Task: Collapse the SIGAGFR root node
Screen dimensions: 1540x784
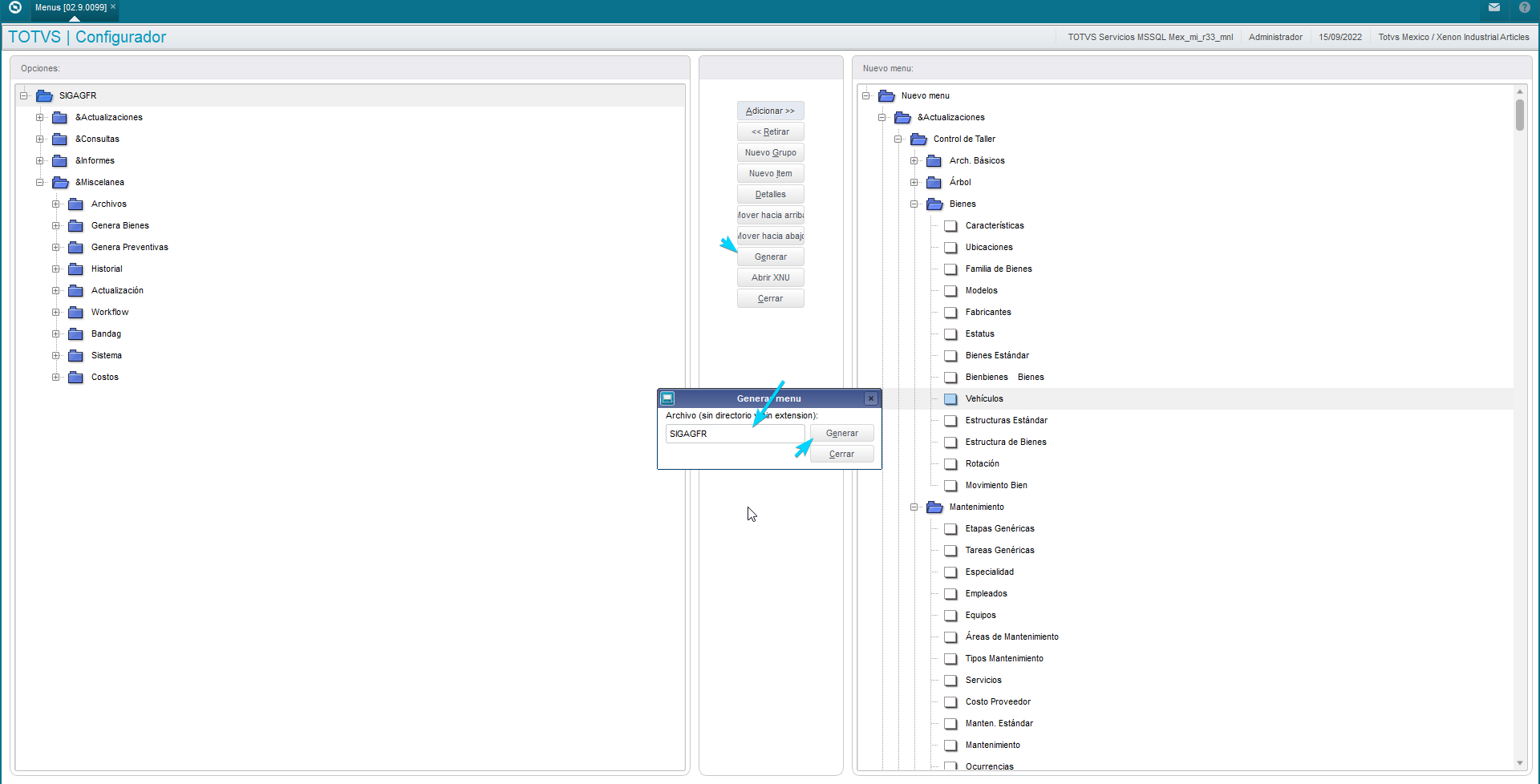Action: click(x=24, y=95)
